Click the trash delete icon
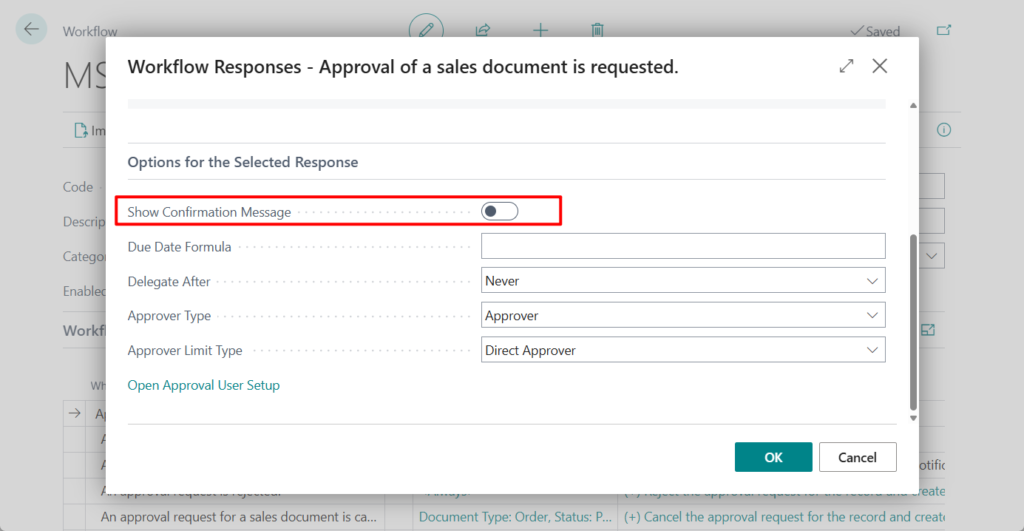 (x=597, y=30)
